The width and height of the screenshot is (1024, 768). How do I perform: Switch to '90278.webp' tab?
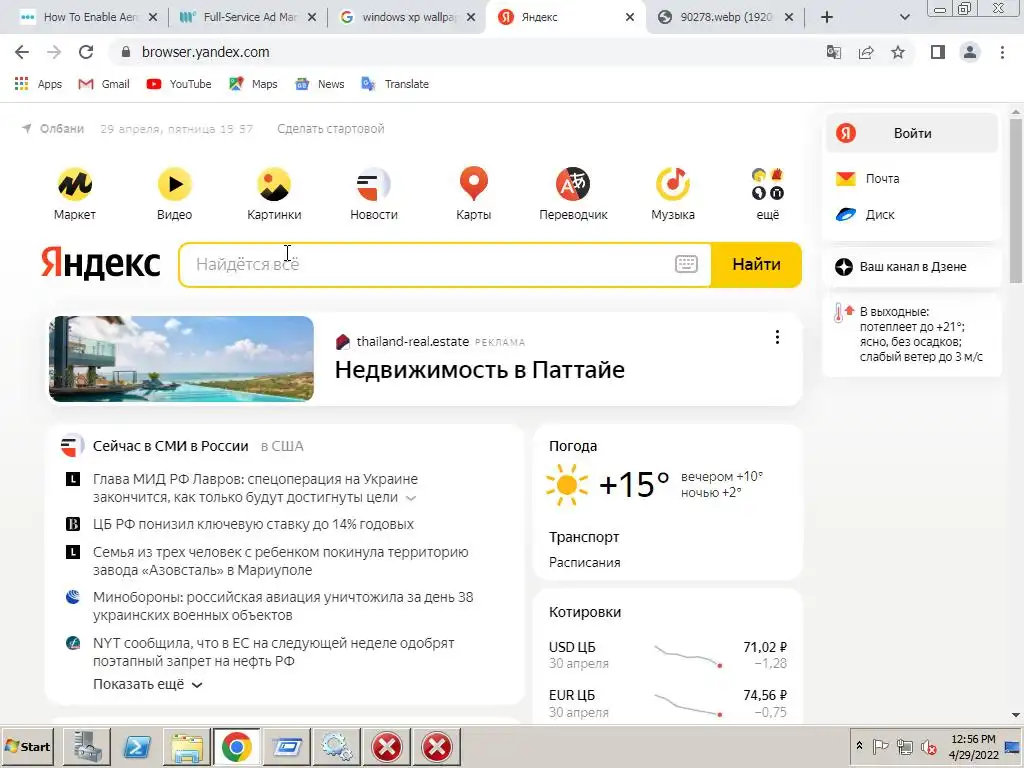(x=725, y=17)
